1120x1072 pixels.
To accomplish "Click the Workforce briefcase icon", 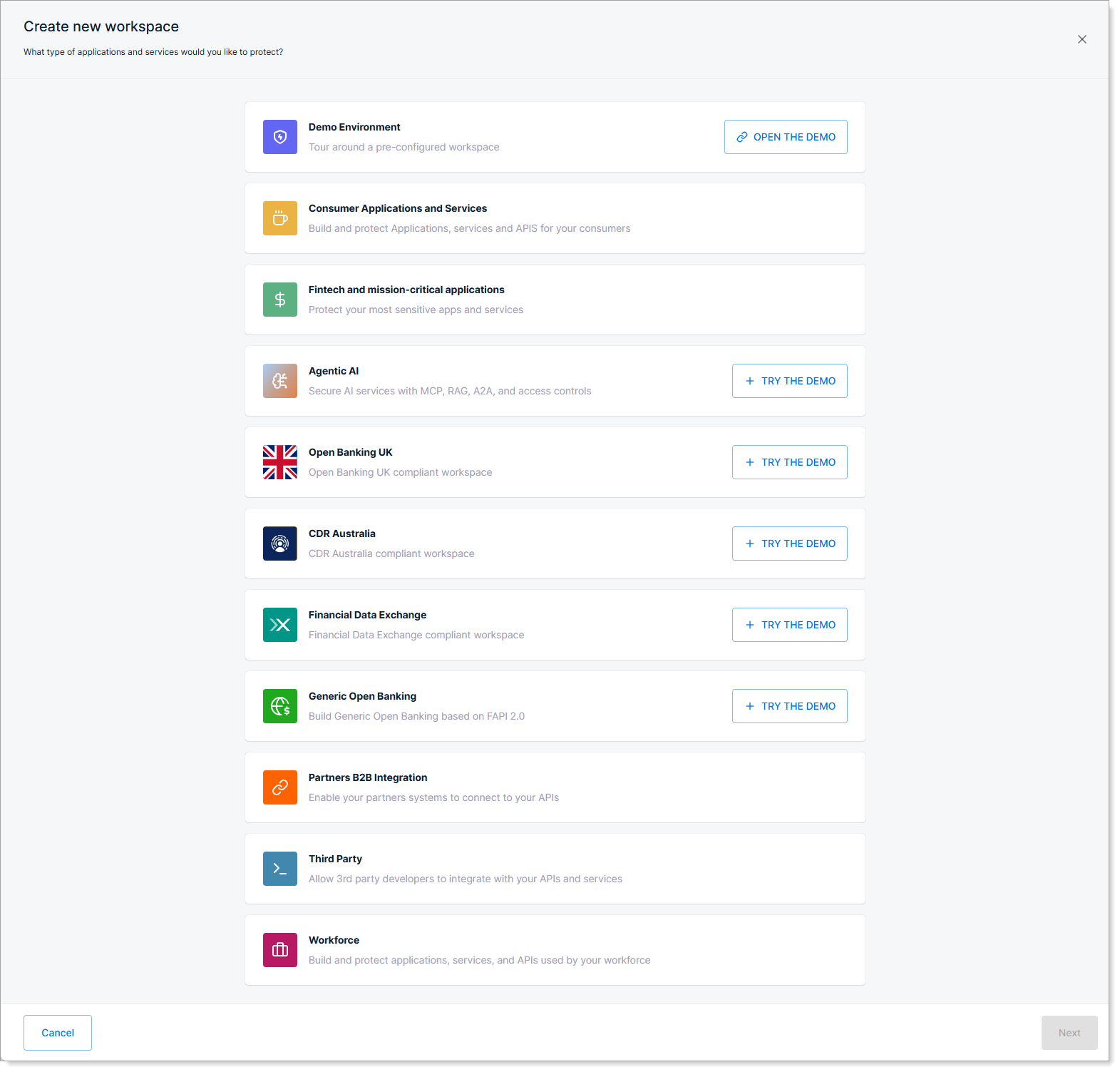I will point(279,950).
